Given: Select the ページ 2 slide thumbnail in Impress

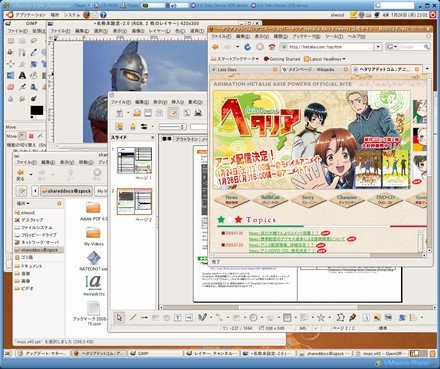Looking at the screenshot, I should click(x=134, y=201).
